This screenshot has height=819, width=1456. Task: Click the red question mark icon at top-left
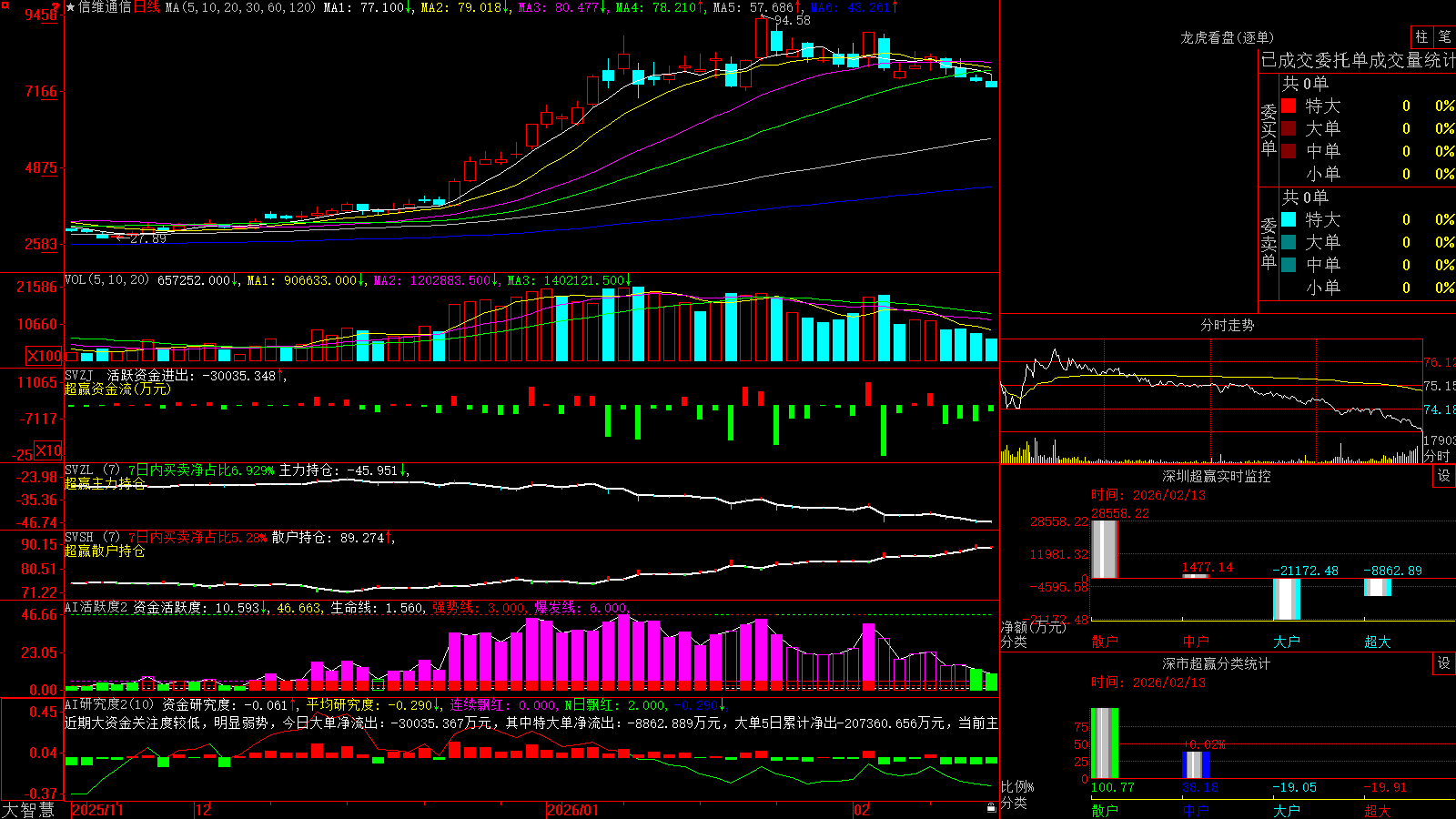click(57, 7)
